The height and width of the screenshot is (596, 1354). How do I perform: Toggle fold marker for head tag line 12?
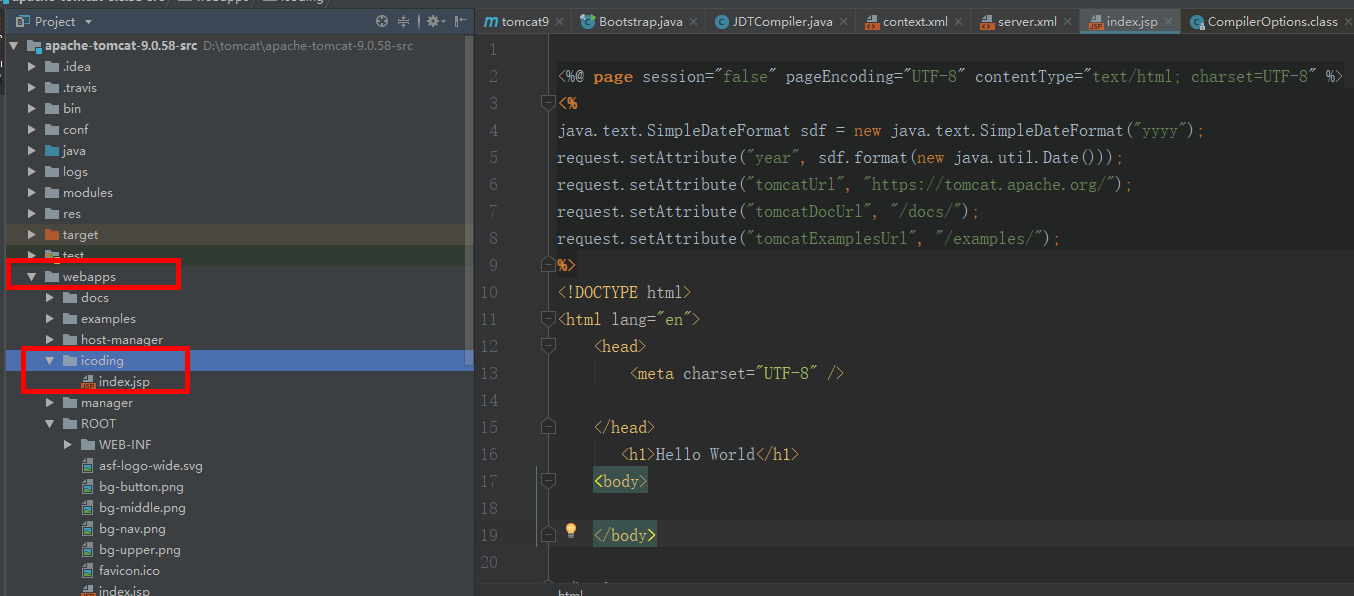pos(547,345)
